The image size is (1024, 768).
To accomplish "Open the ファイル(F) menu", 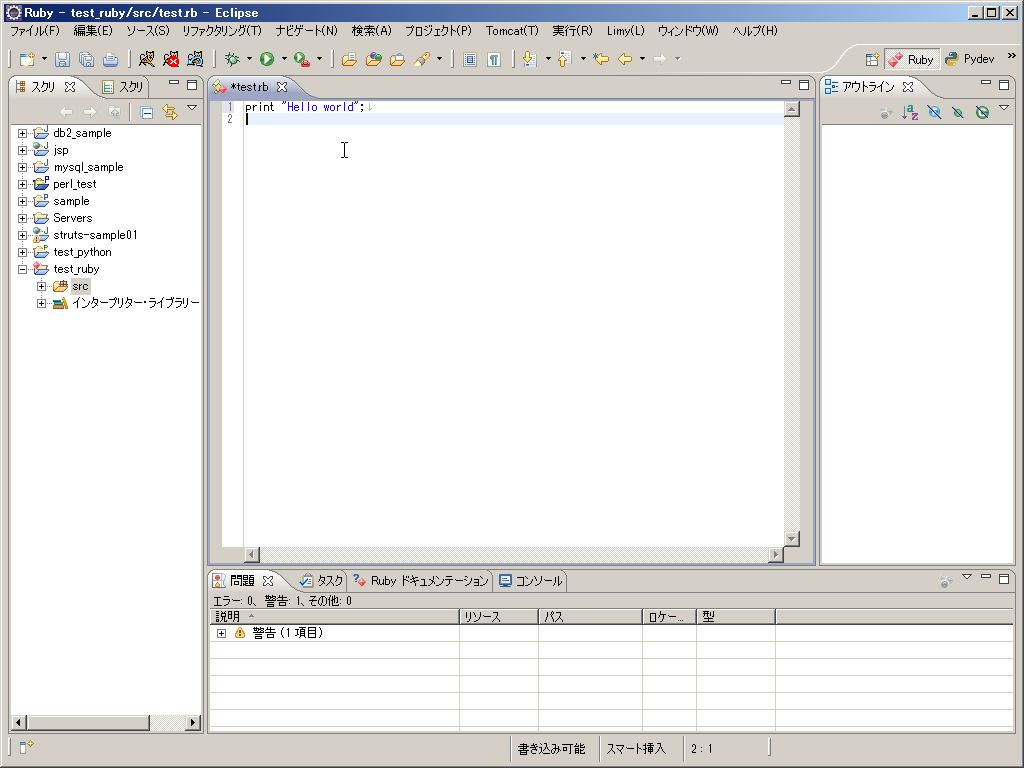I will (34, 31).
